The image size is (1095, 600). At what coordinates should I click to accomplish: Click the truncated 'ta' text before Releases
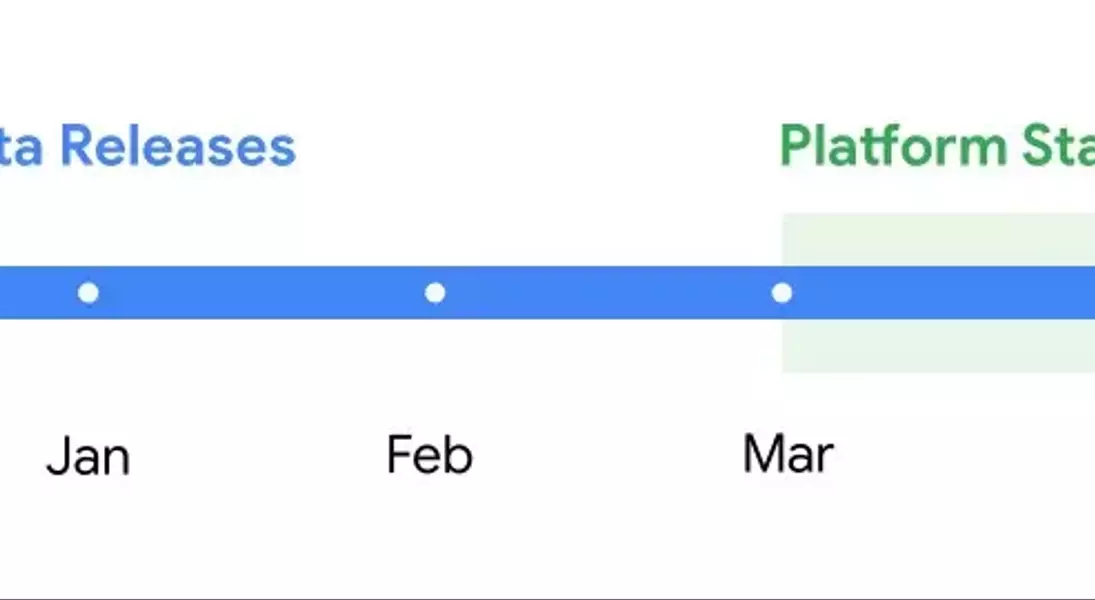click(x=20, y=147)
